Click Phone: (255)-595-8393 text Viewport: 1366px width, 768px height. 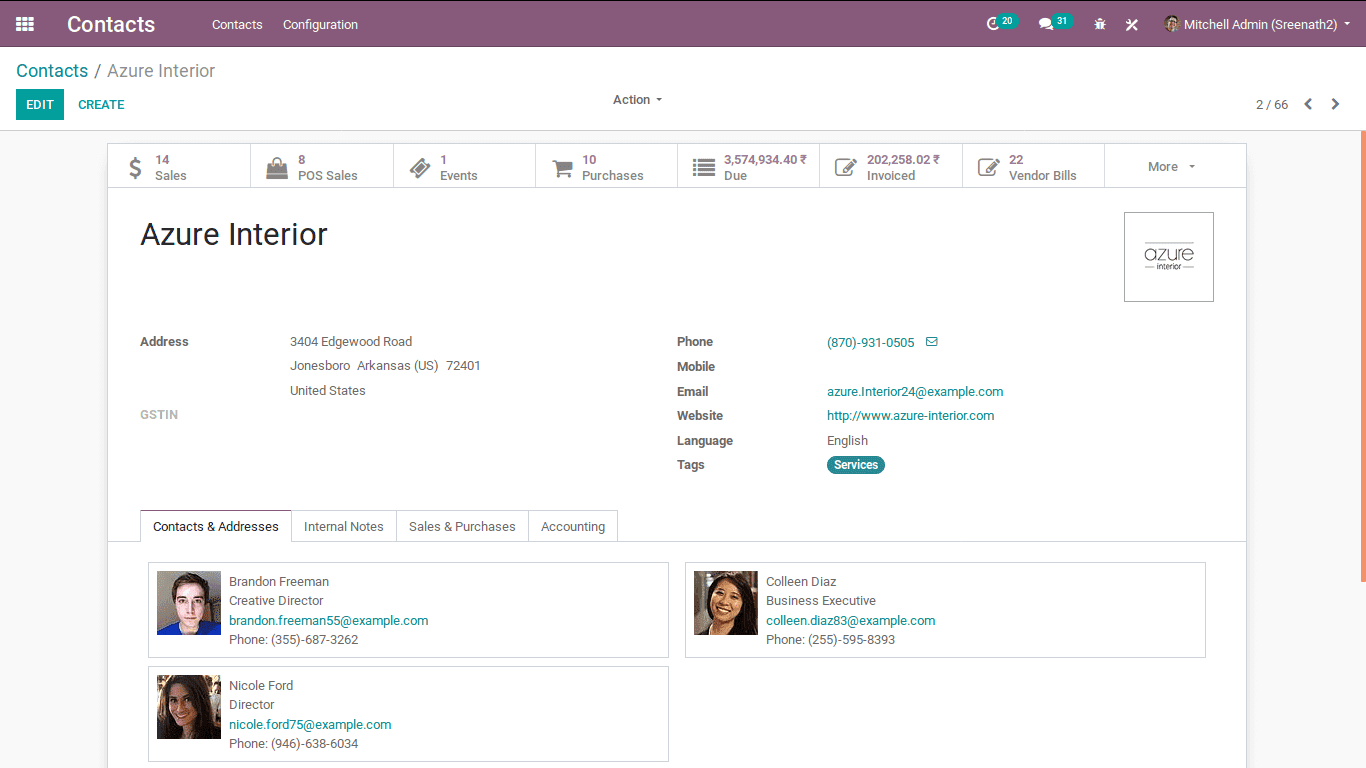click(x=831, y=640)
